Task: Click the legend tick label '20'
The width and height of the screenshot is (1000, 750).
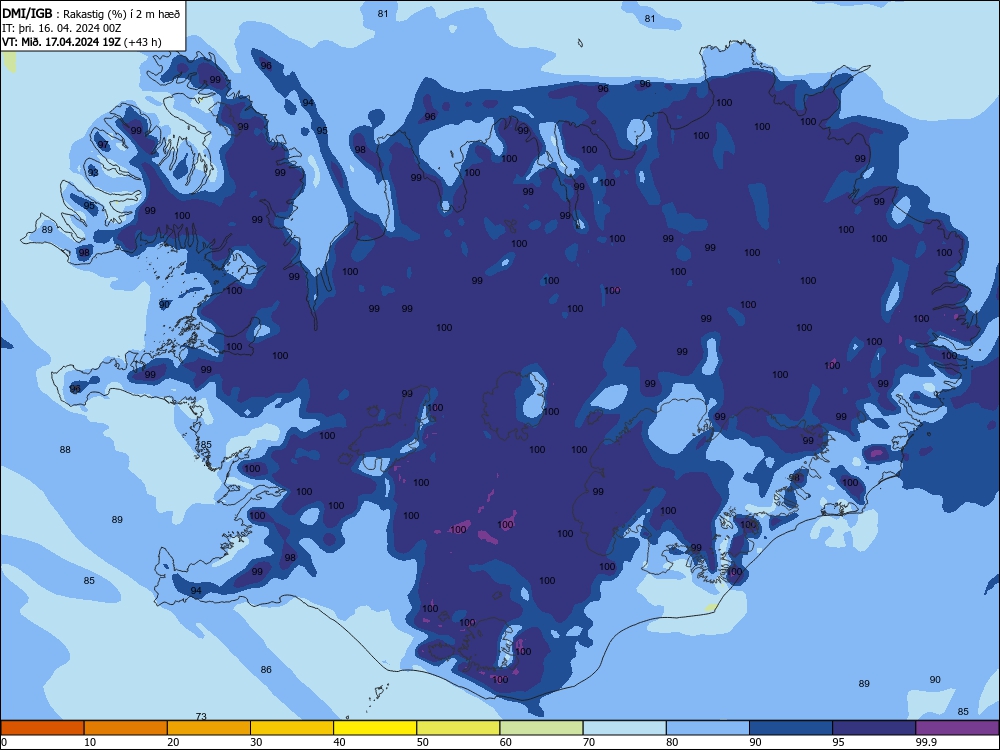Action: click(173, 742)
